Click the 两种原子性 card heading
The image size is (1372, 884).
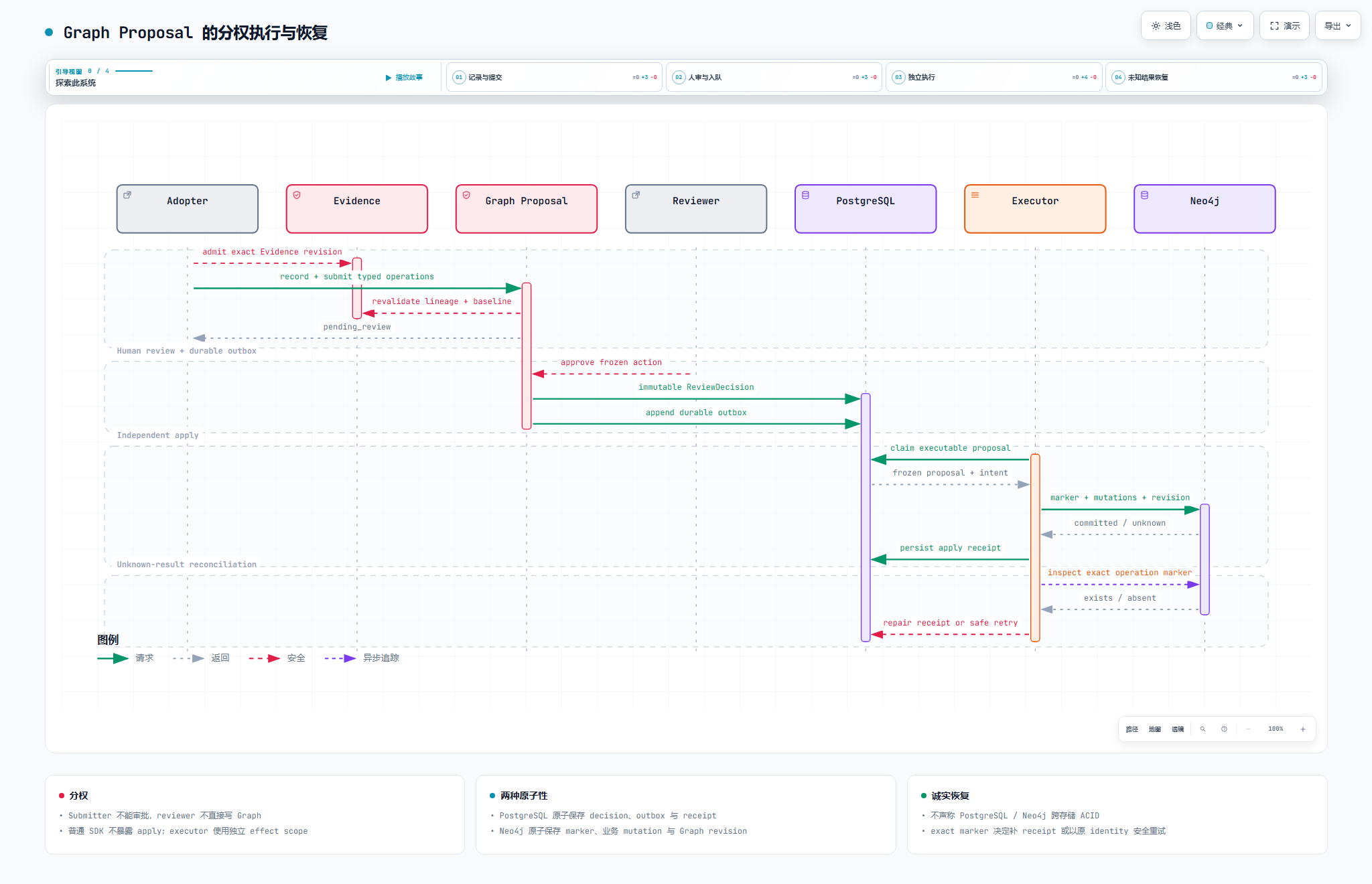(524, 796)
